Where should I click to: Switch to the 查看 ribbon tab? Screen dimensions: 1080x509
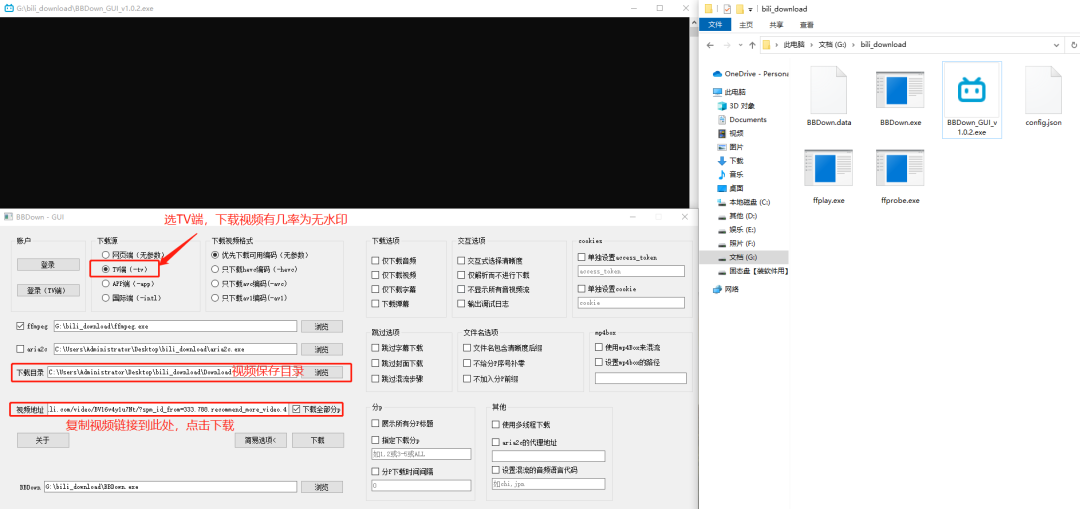807,25
